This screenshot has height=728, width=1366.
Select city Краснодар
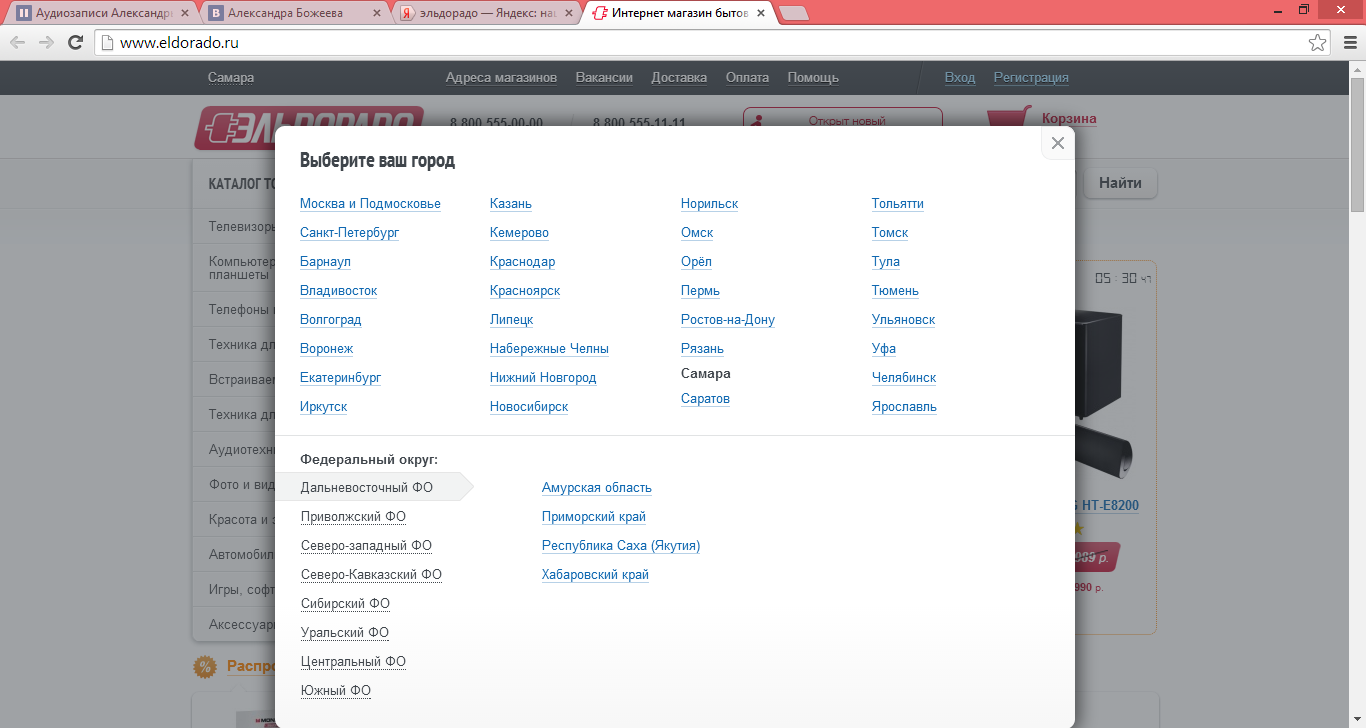[x=522, y=262]
